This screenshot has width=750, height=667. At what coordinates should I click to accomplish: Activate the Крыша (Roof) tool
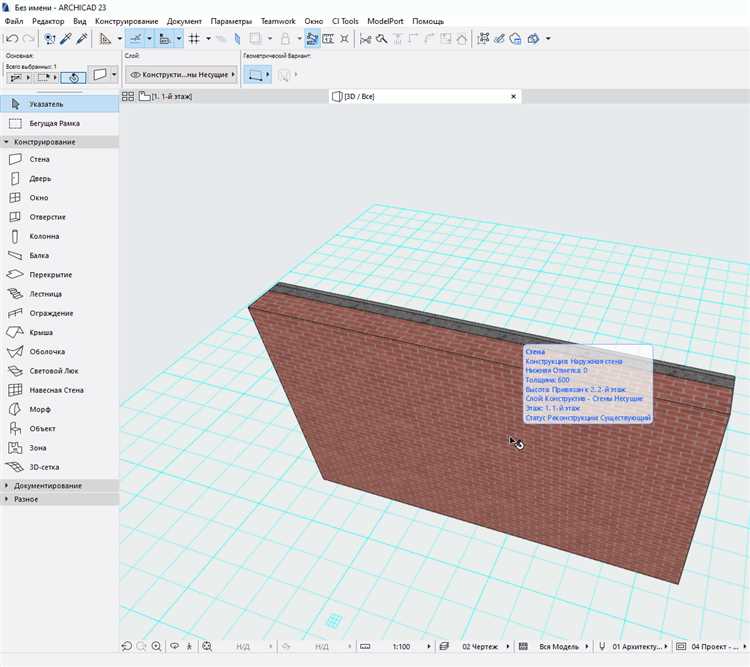pos(40,332)
